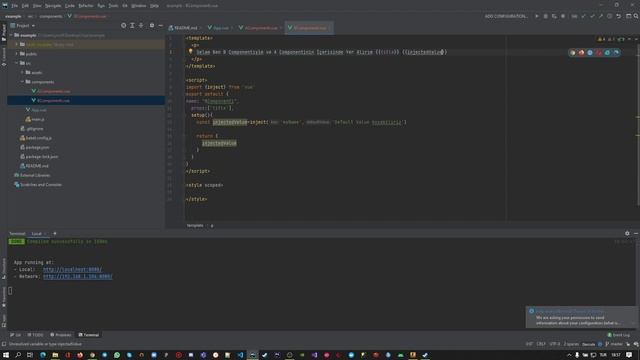Screen dimensions: 640x360
Task: Click the Stop square icon in toolbar
Action: pyautogui.click(x=563, y=16)
